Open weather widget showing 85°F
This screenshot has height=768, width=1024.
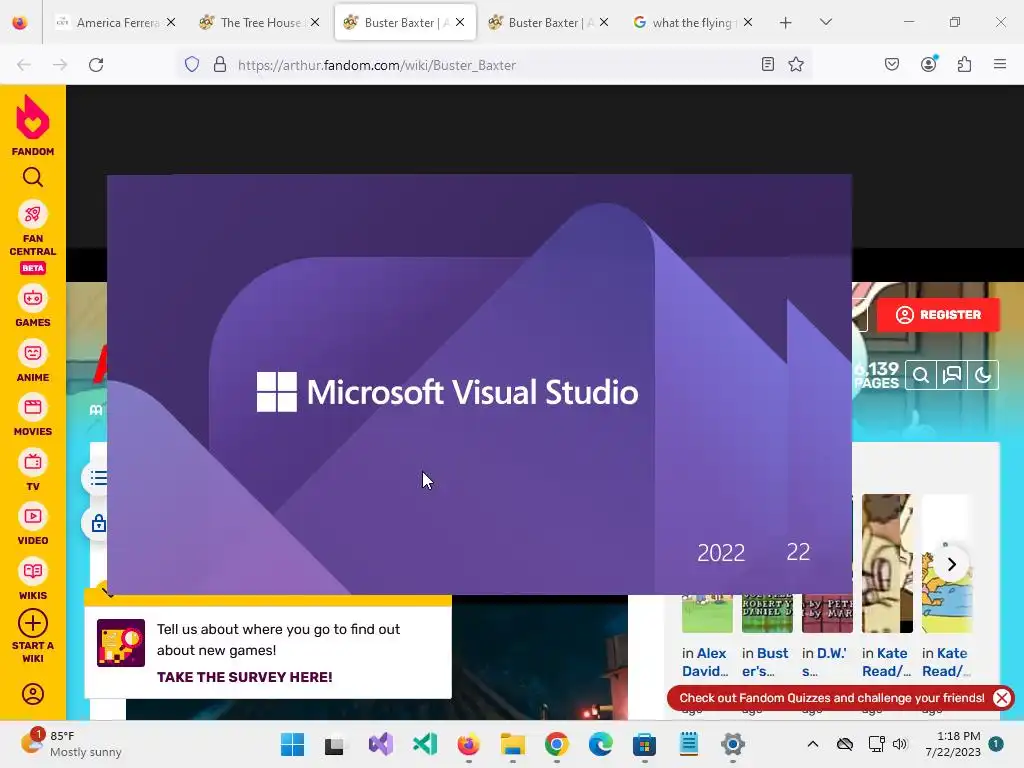[x=72, y=744]
